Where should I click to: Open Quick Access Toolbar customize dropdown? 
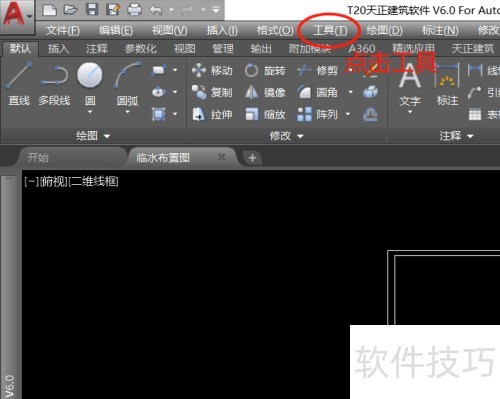(216, 10)
